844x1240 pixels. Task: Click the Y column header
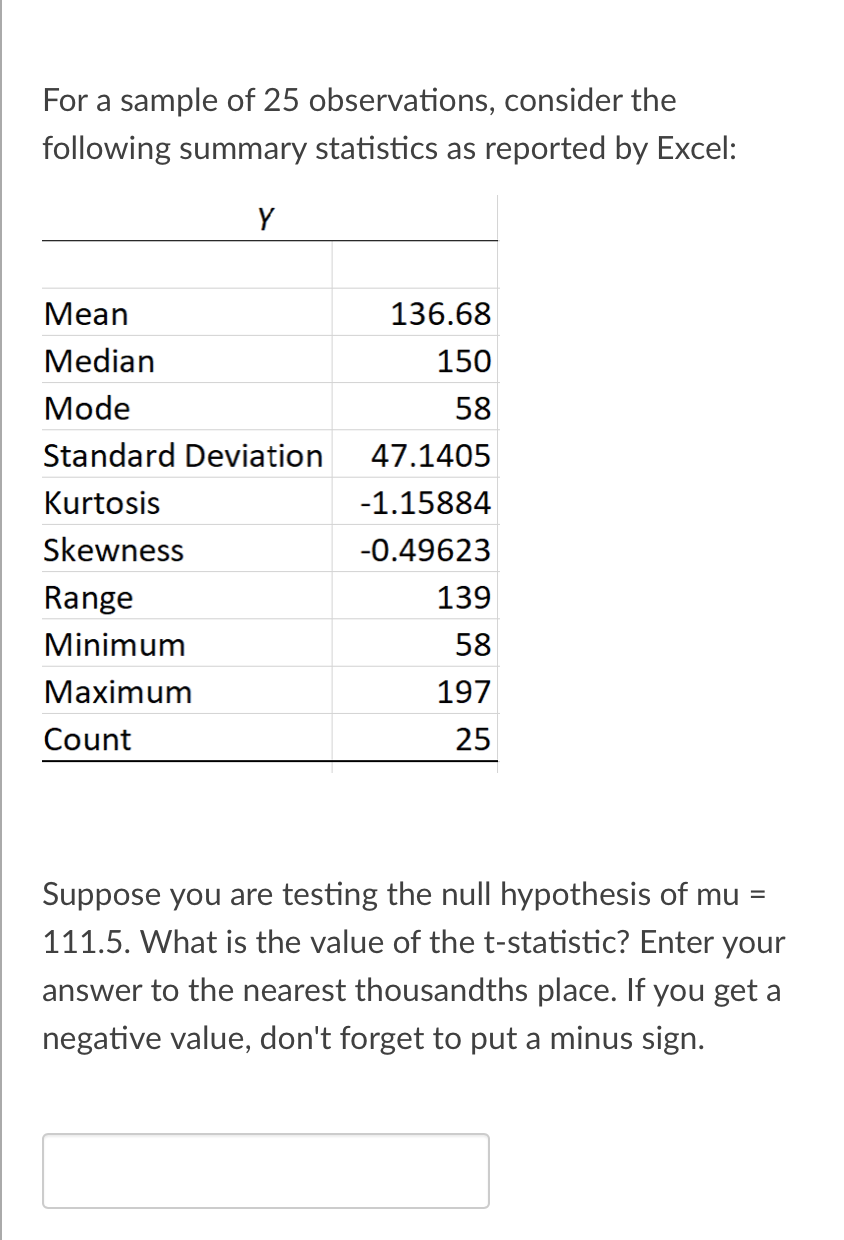tap(265, 217)
